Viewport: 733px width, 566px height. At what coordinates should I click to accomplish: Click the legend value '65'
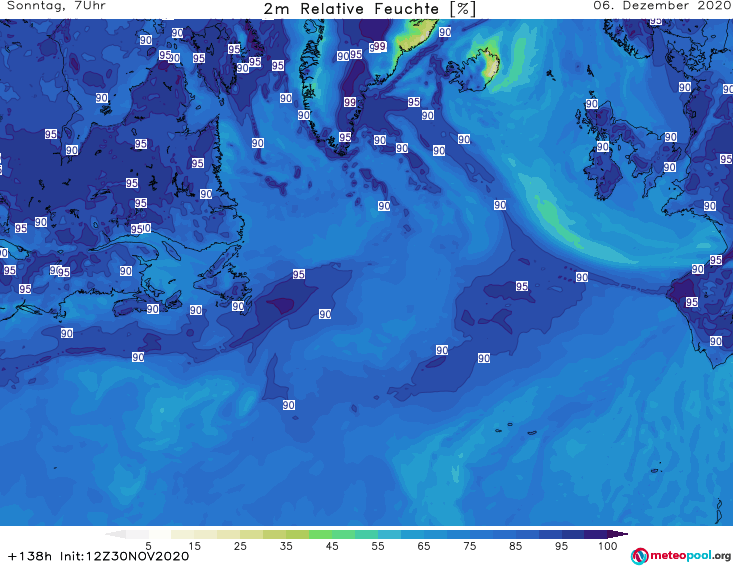424,546
